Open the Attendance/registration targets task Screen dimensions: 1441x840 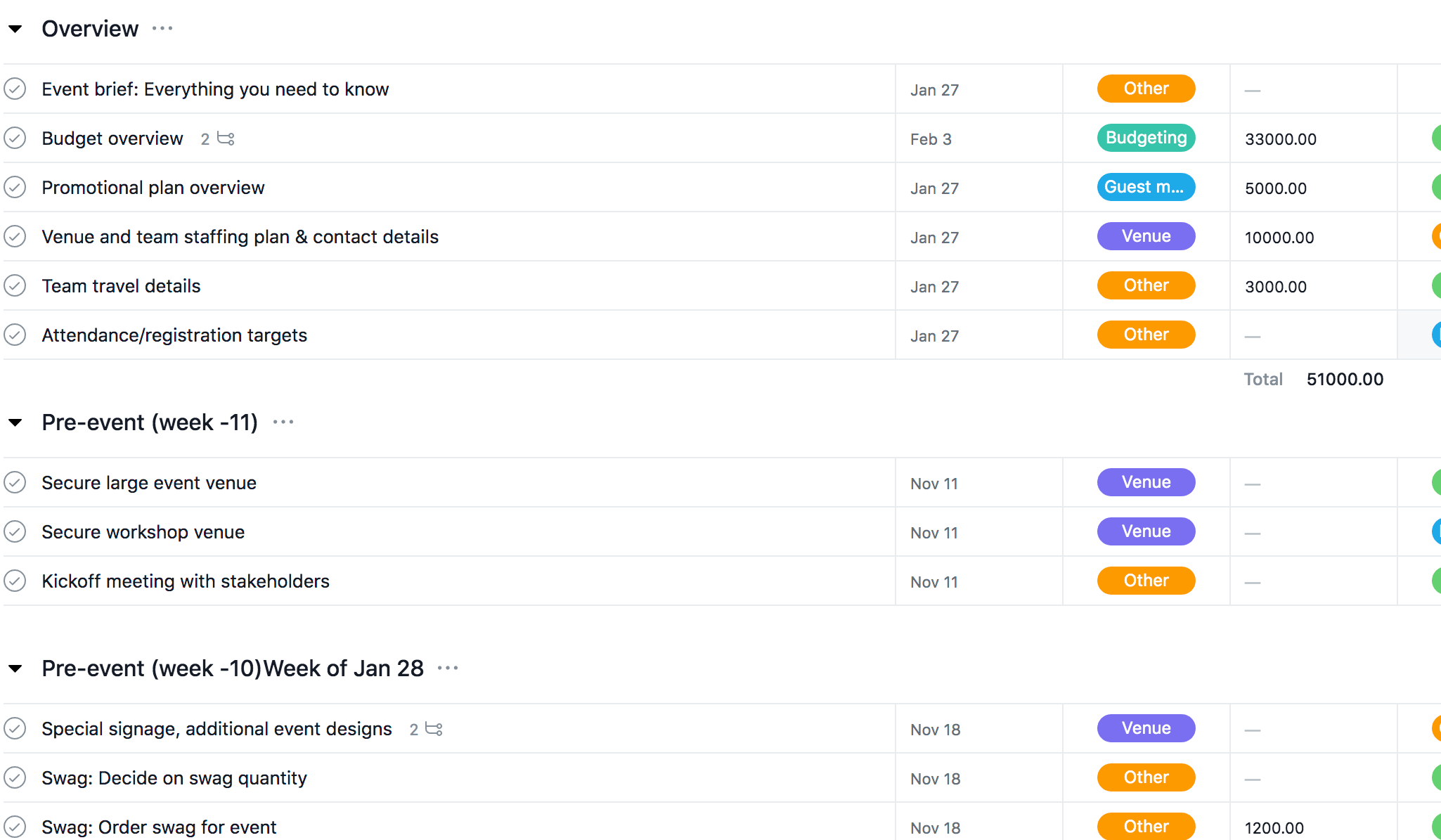[174, 335]
